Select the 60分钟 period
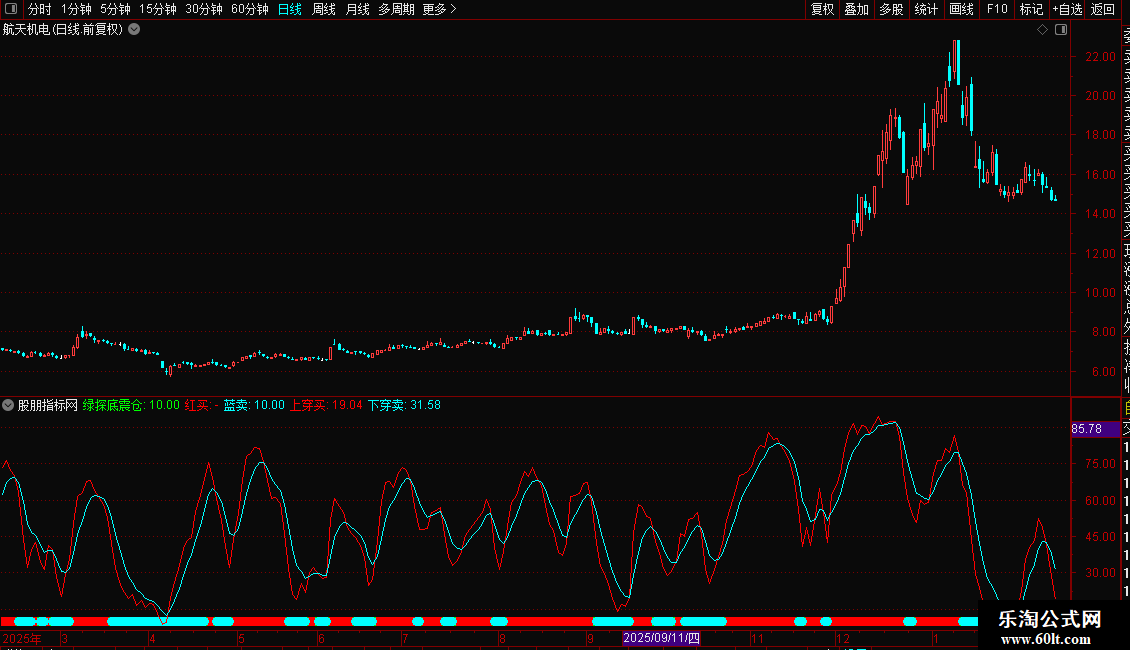 click(x=250, y=9)
